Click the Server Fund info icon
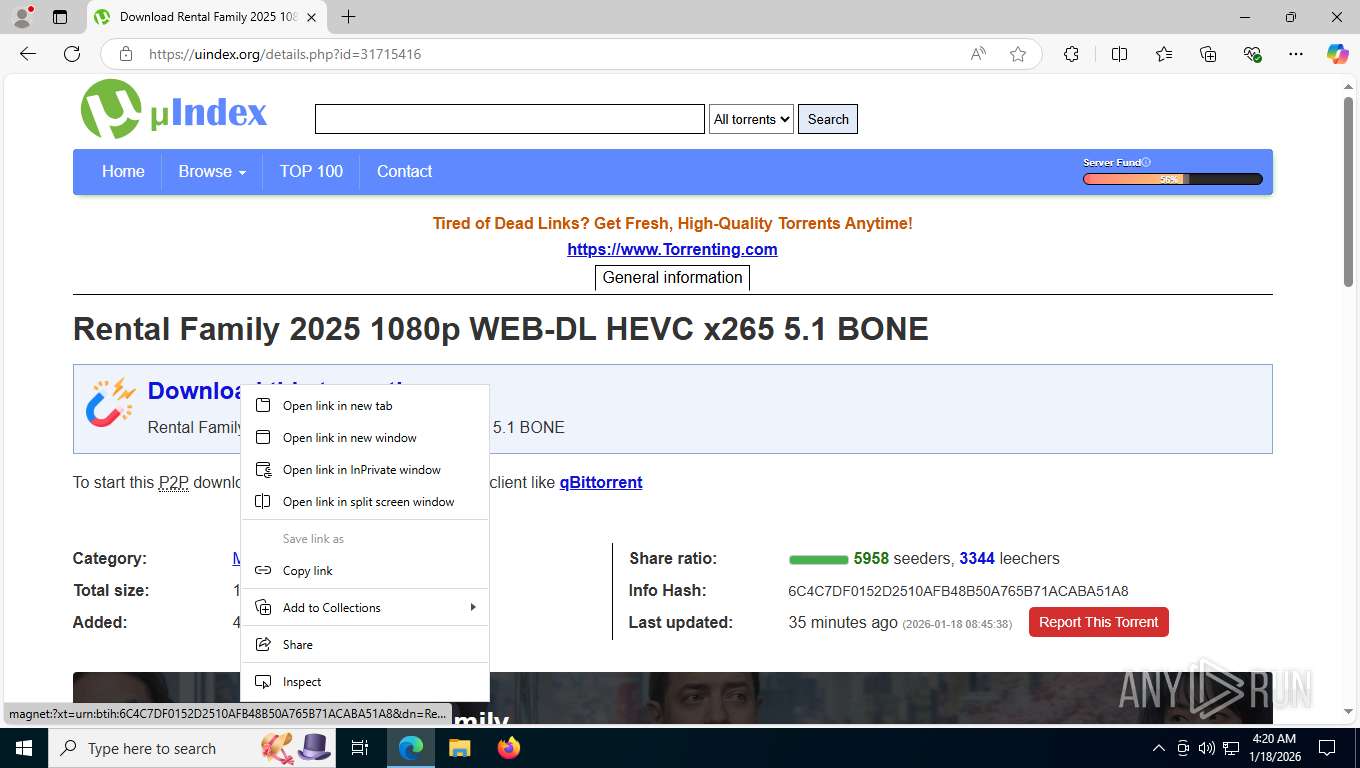 point(1146,162)
